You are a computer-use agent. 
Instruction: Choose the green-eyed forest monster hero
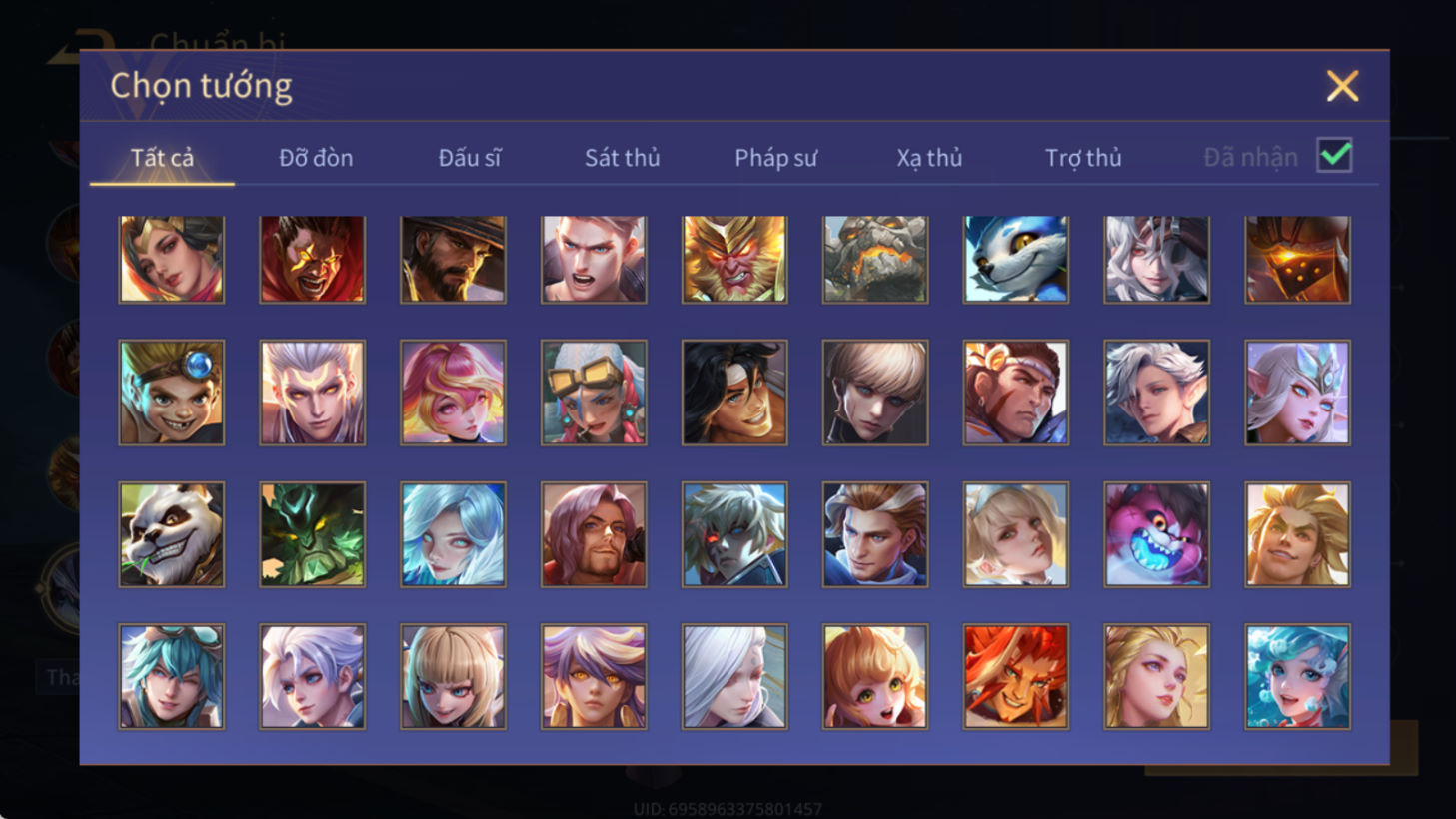[x=313, y=534]
